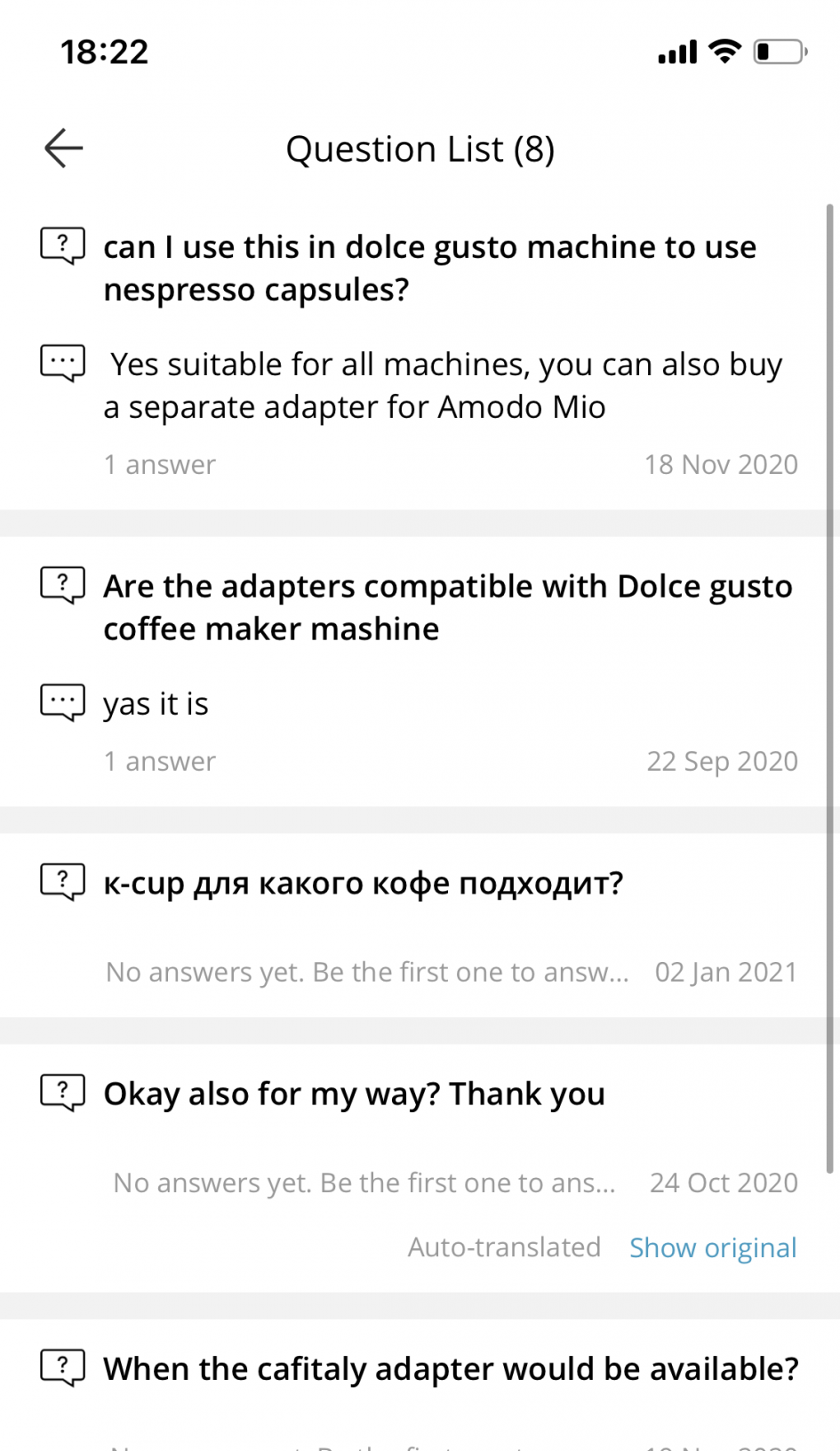Open 'Okay also for my way?' question
The height and width of the screenshot is (1451, 840).
point(354,1094)
